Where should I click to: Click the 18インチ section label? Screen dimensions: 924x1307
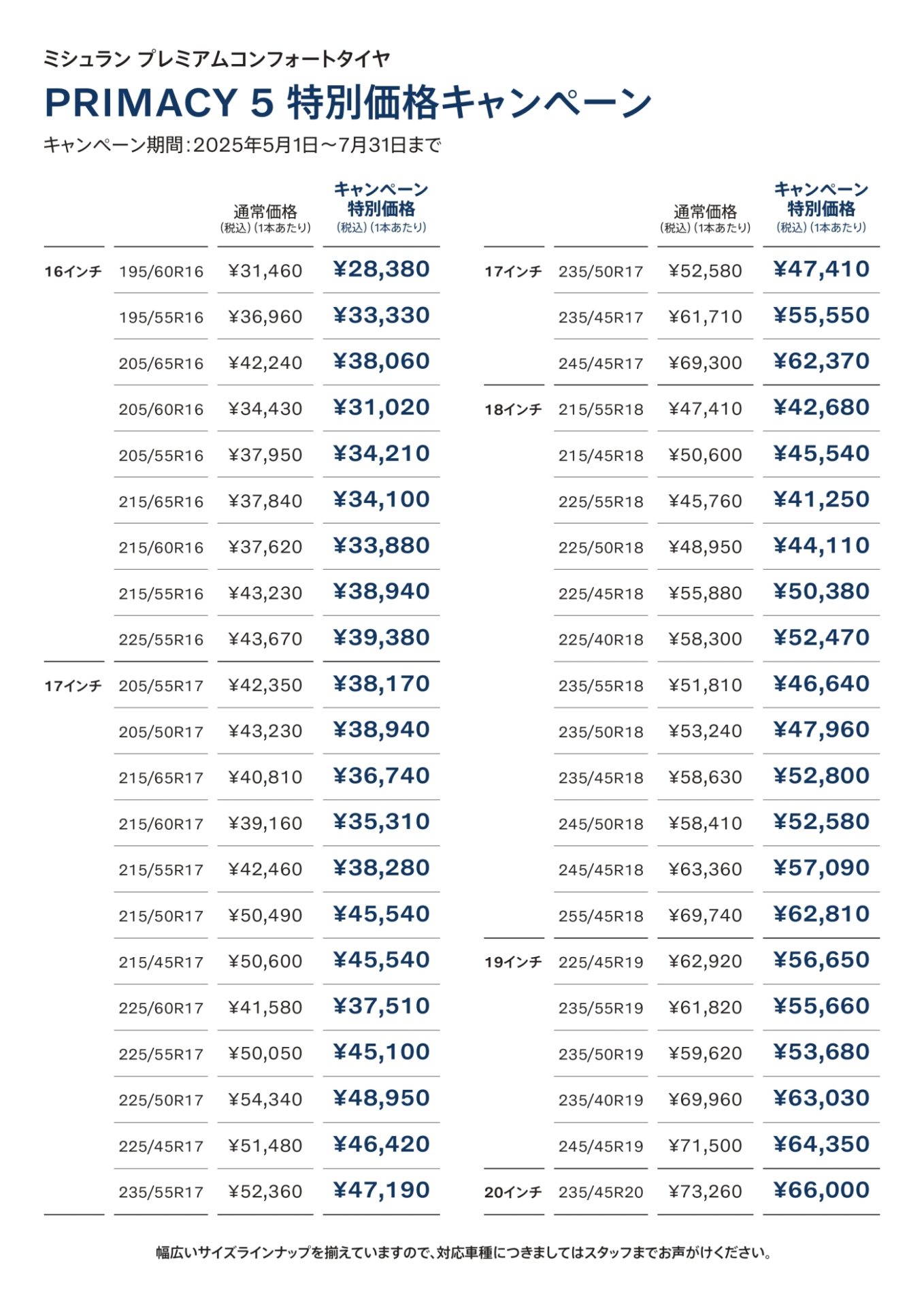pyautogui.click(x=513, y=410)
